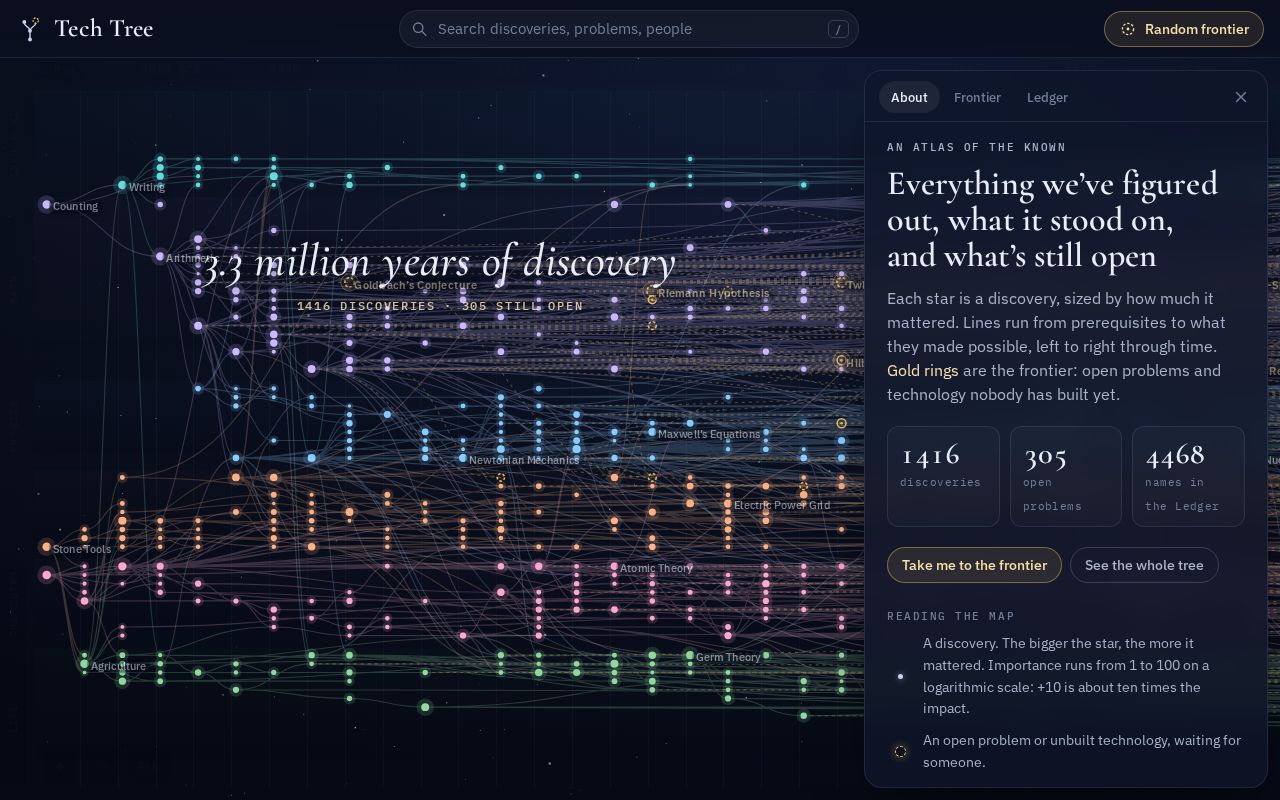Click the Gold rings highlighted text
This screenshot has width=1280, height=800.
tap(922, 370)
